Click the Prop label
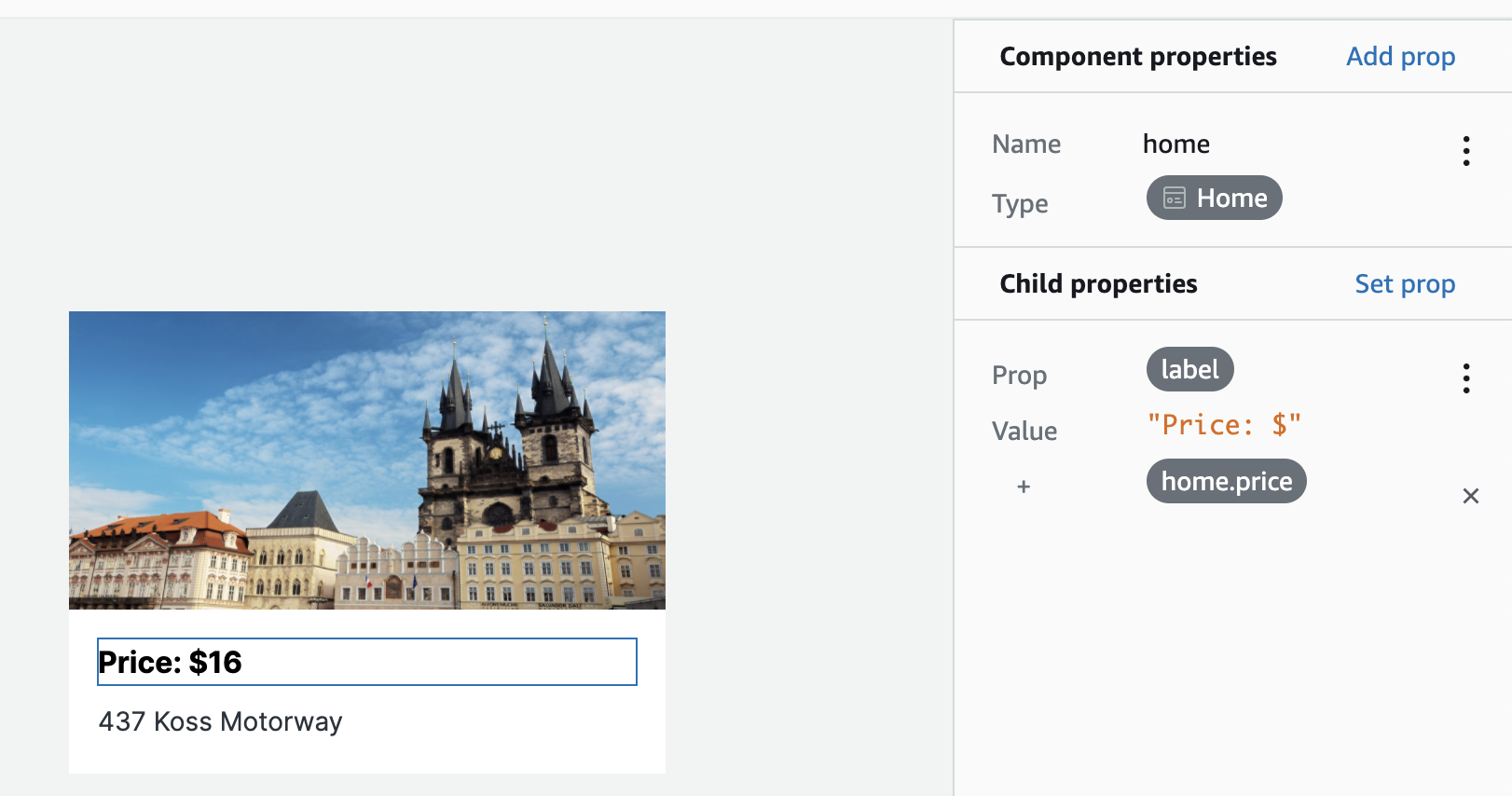This screenshot has height=796, width=1512. (1019, 375)
